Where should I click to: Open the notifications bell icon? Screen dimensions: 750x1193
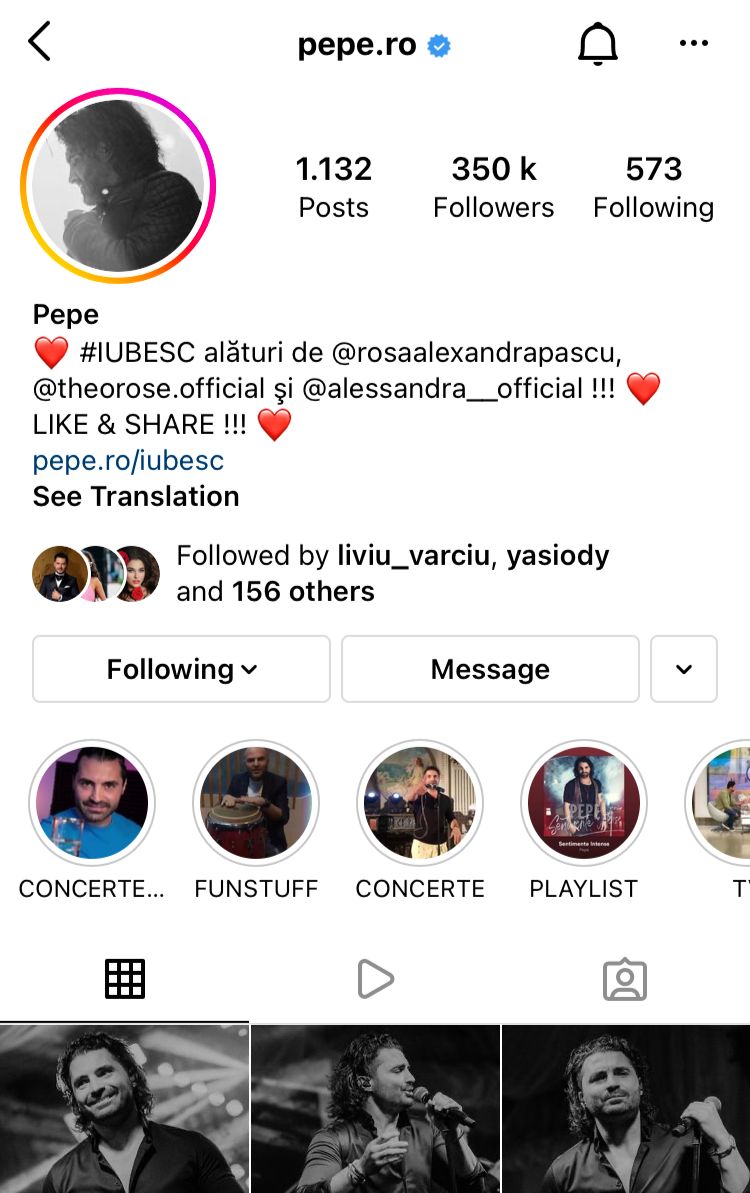click(598, 43)
